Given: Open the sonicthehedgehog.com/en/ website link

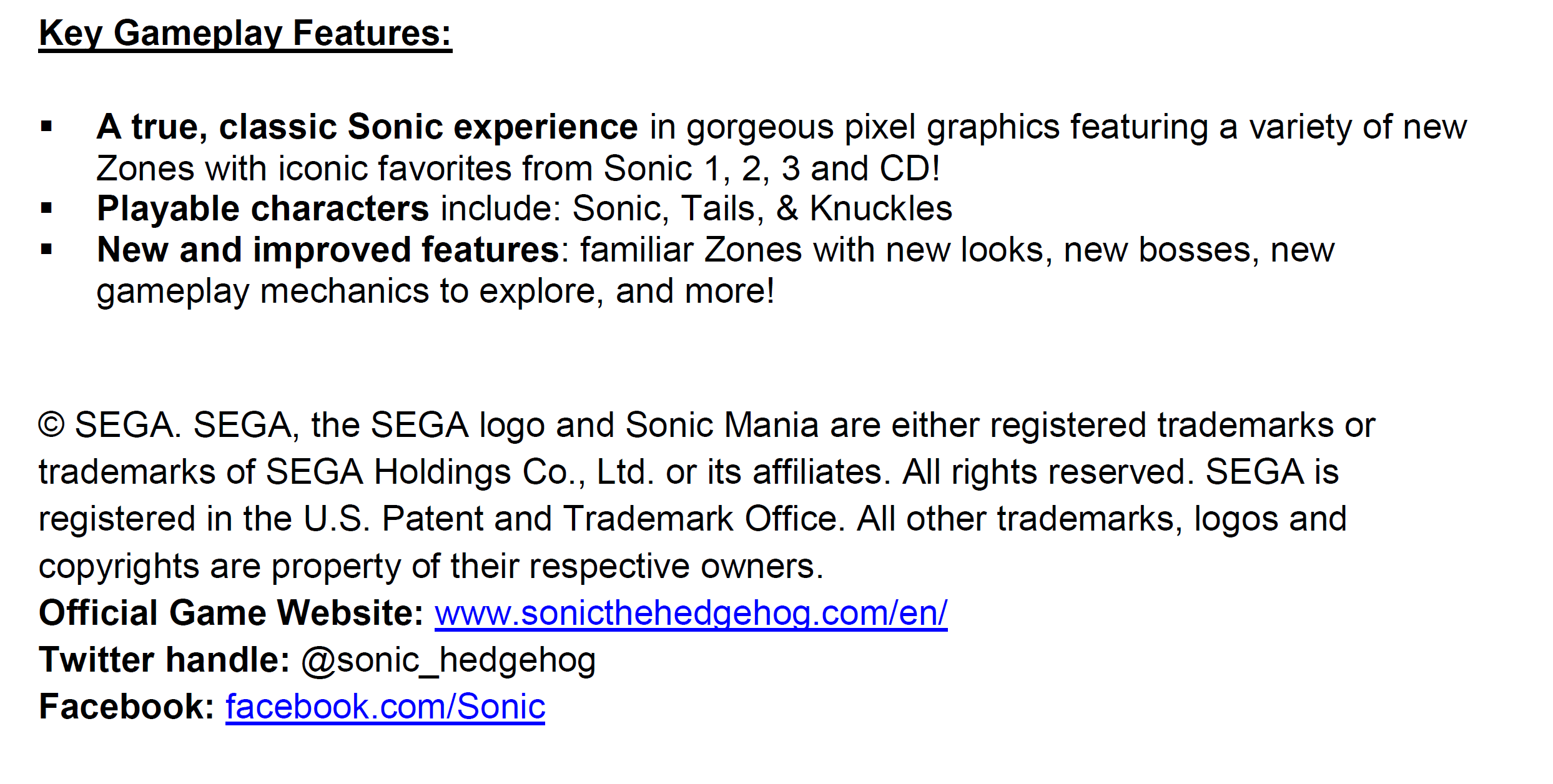Looking at the screenshot, I should pyautogui.click(x=691, y=613).
